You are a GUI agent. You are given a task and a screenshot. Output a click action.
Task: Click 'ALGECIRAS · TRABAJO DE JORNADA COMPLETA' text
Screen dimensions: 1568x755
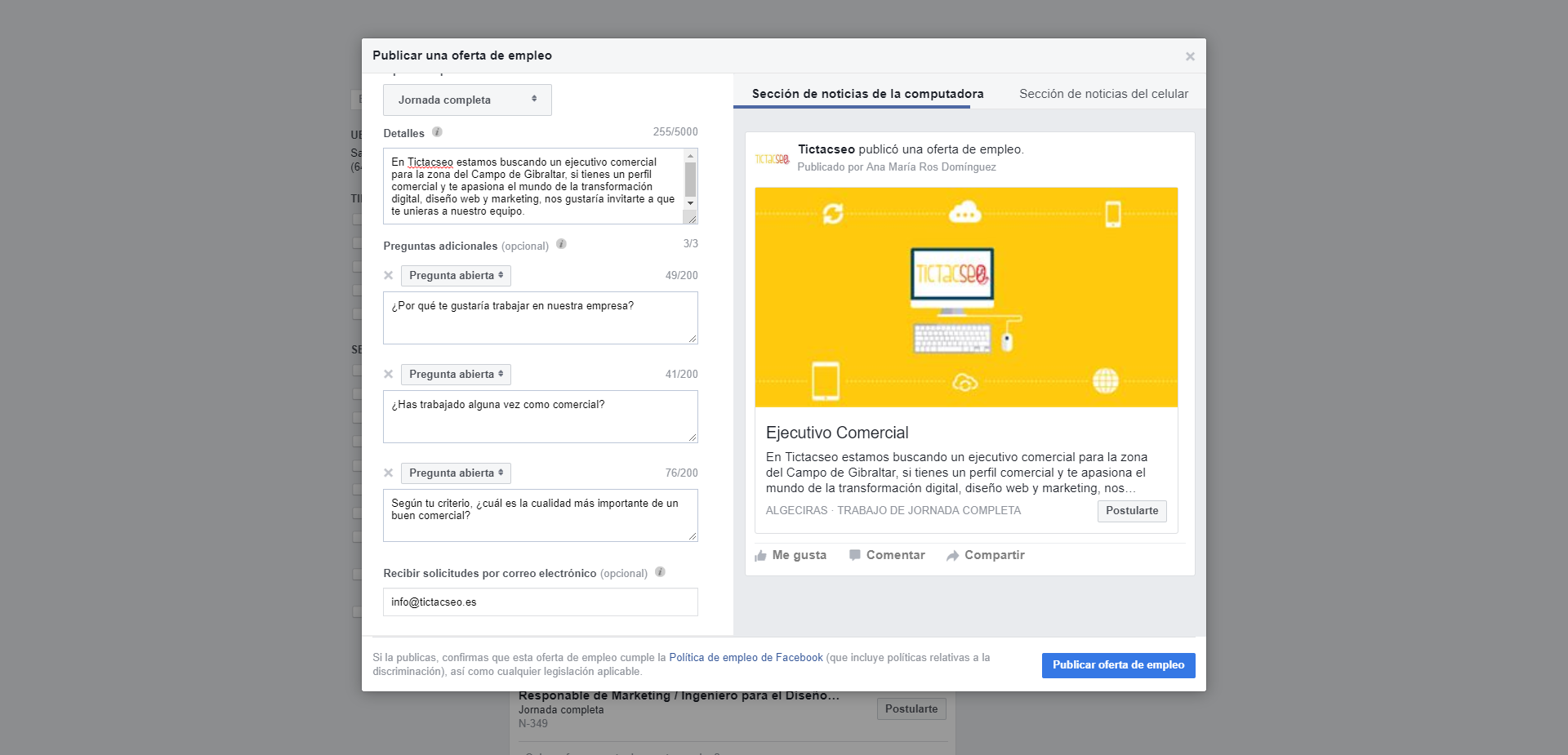coord(893,510)
